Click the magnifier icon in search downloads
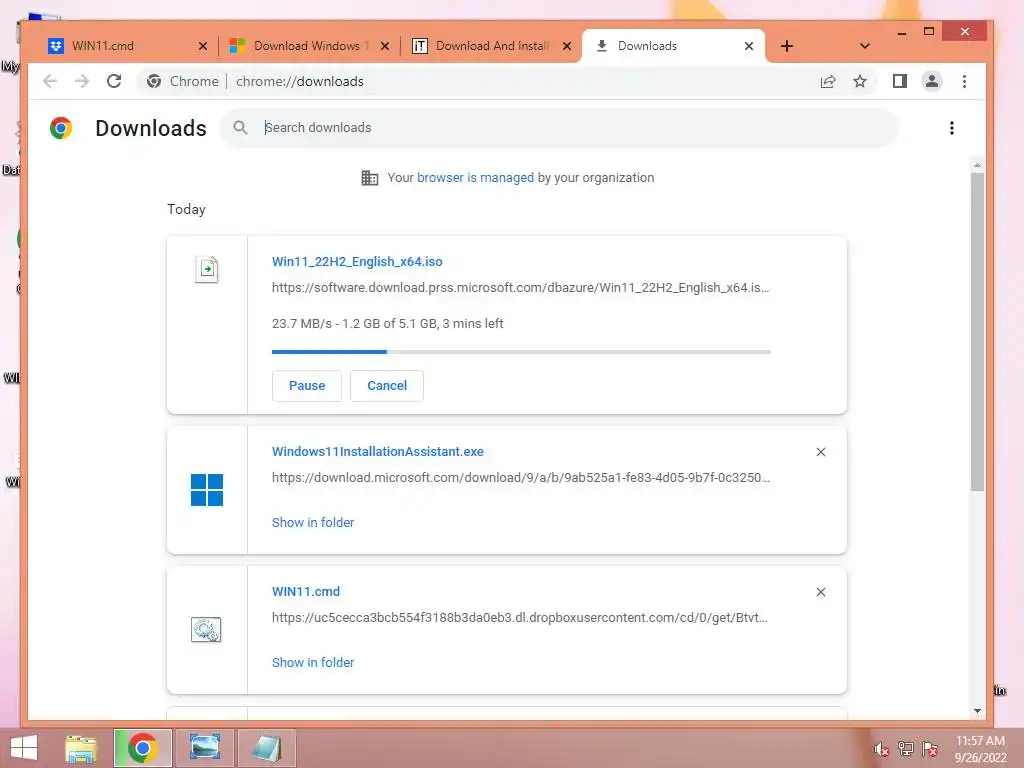The image size is (1024, 768). (x=240, y=128)
